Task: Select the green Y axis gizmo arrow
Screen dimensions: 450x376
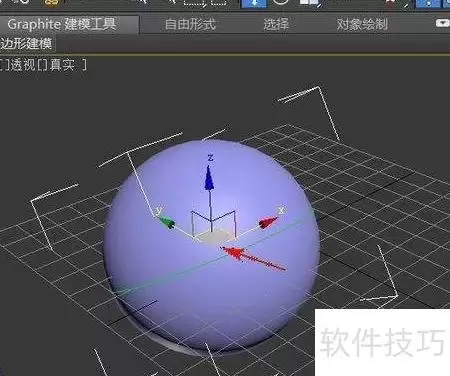Action: coord(167,222)
